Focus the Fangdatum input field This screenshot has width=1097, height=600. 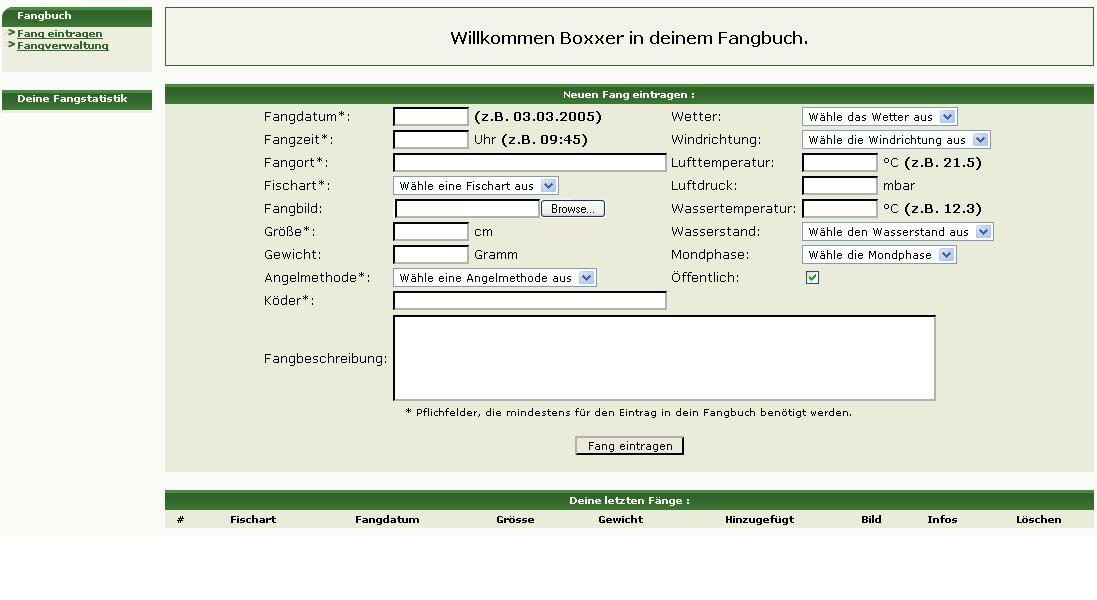point(430,117)
